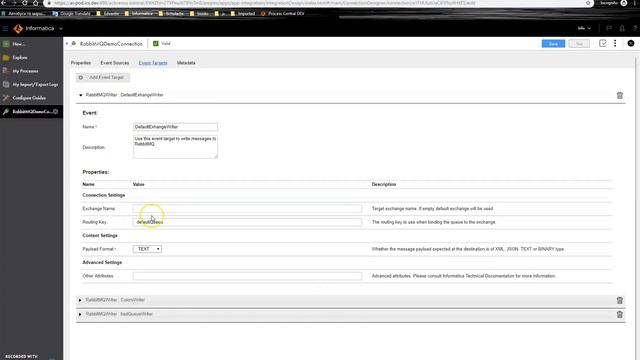Switch to the Event Sources tab
Screen dimensions: 640x360
click(x=115, y=63)
